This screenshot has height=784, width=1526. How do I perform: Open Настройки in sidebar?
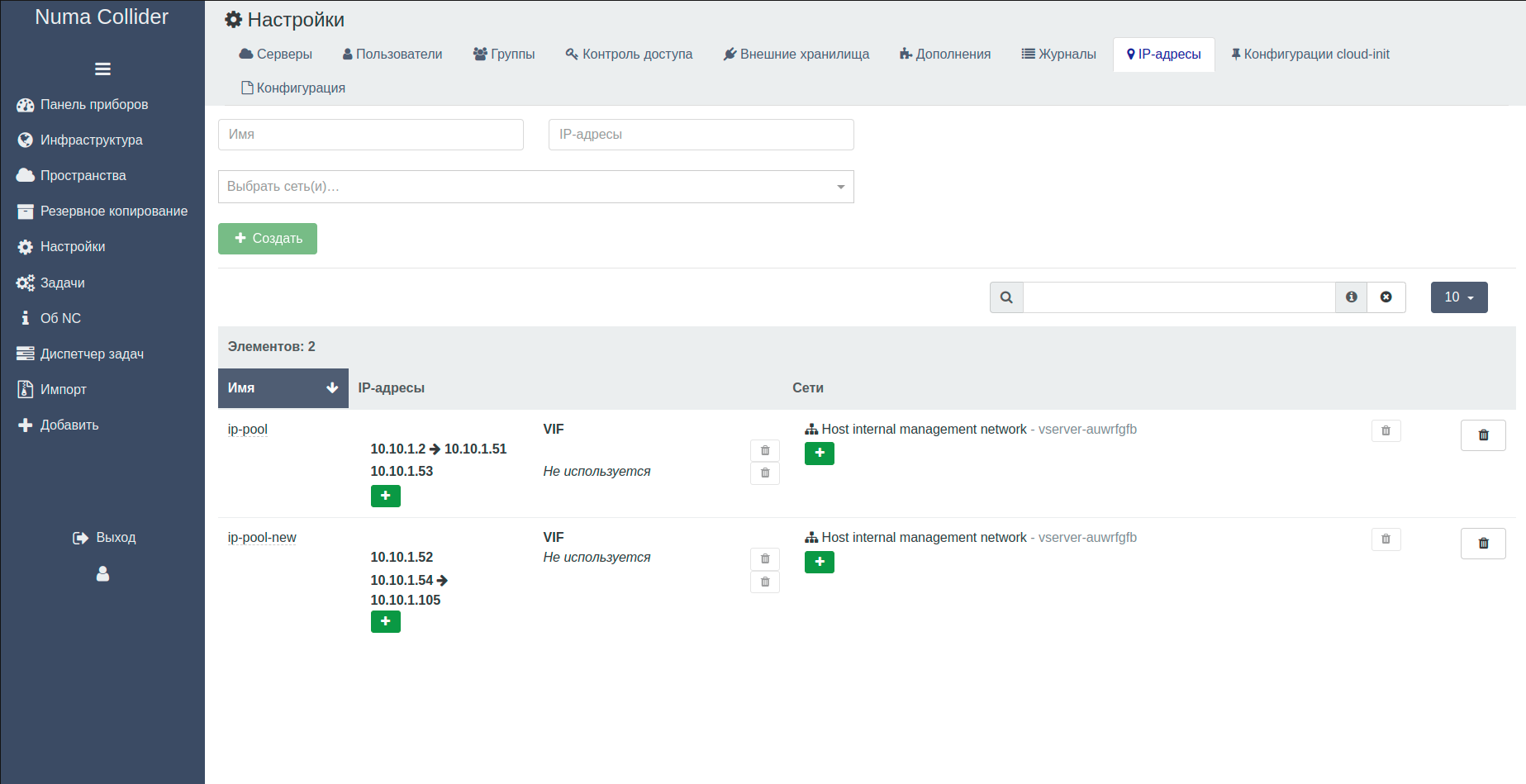(61, 247)
